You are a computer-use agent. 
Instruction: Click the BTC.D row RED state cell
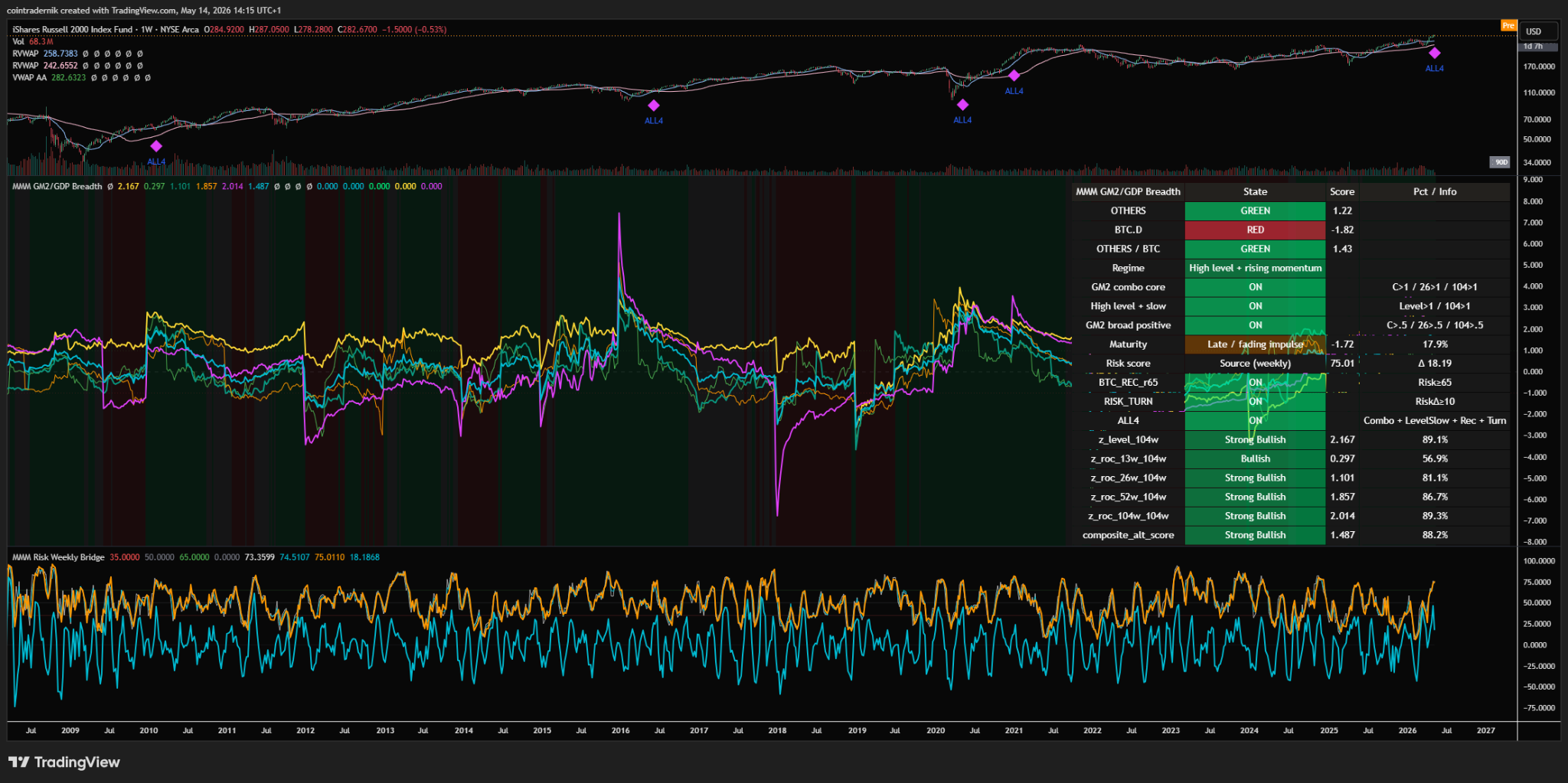[x=1255, y=230]
